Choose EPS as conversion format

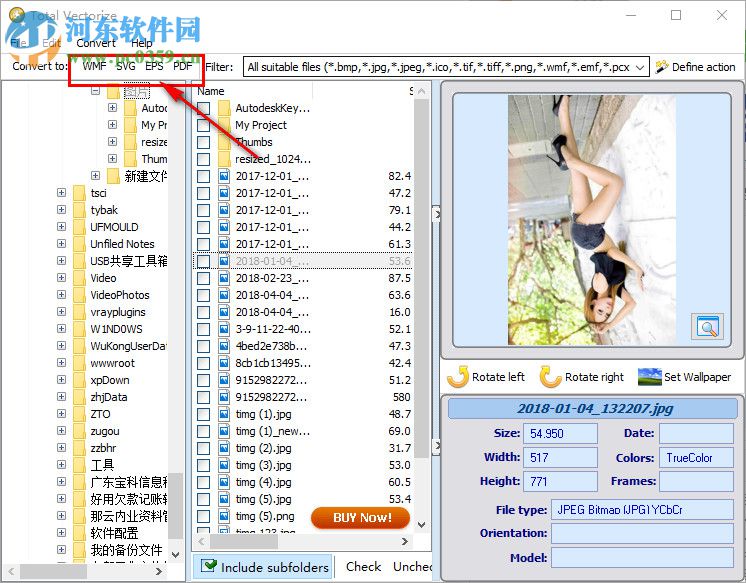pos(154,66)
